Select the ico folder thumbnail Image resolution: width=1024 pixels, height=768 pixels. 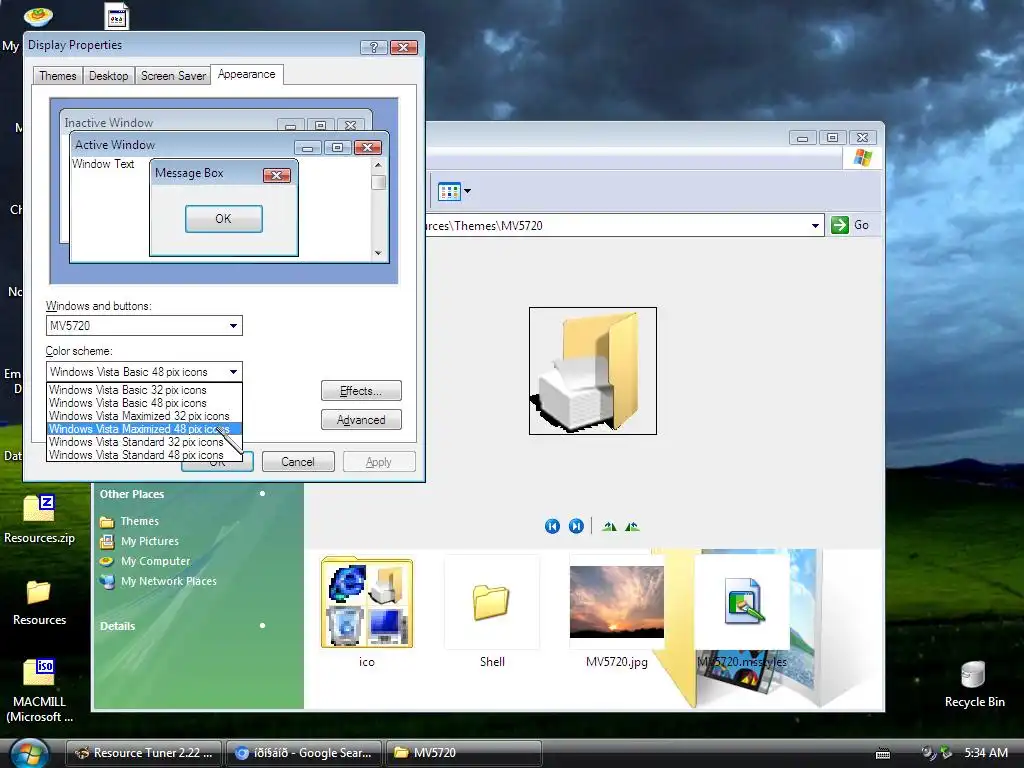[x=367, y=602]
